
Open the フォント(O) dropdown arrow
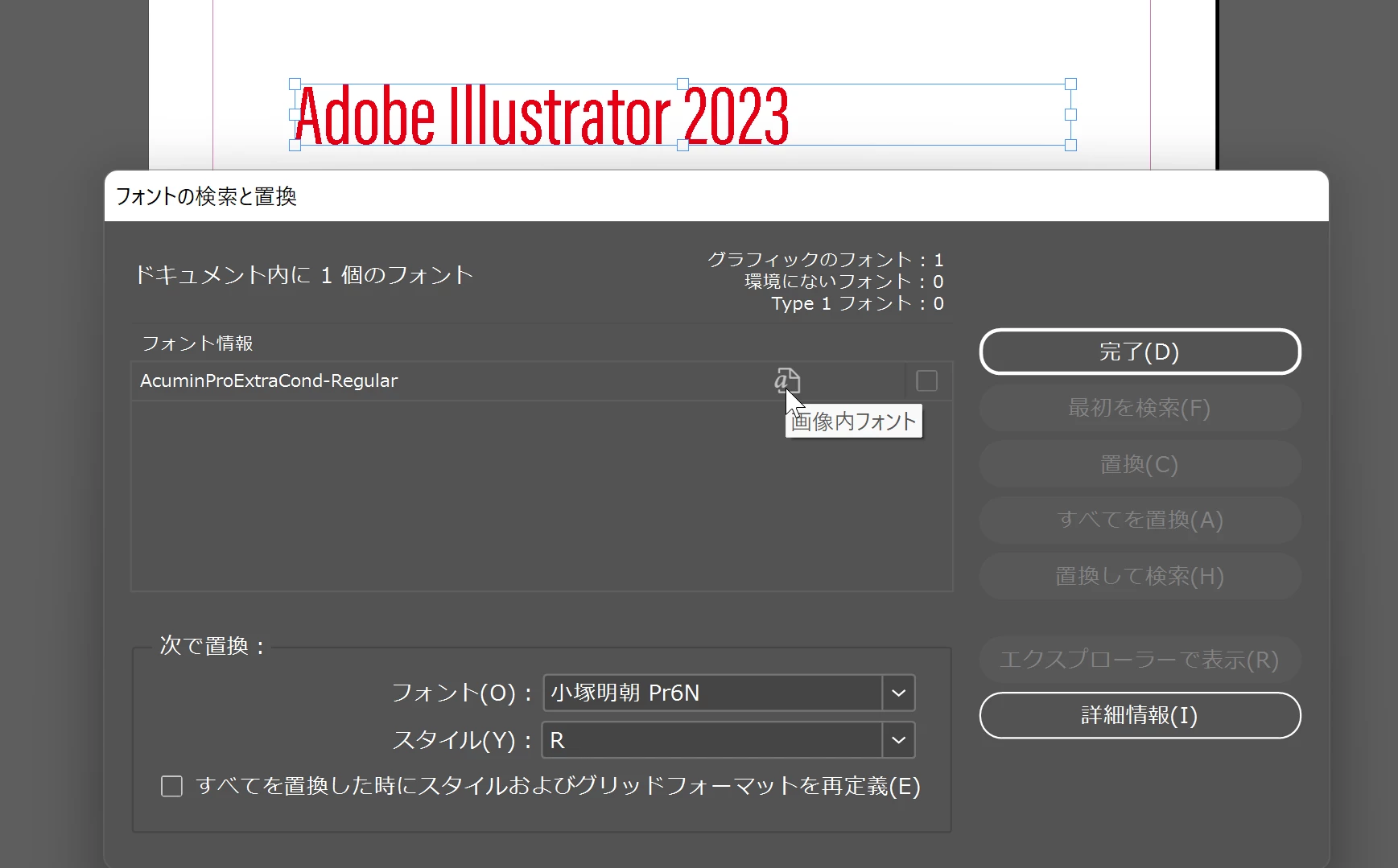(x=898, y=693)
